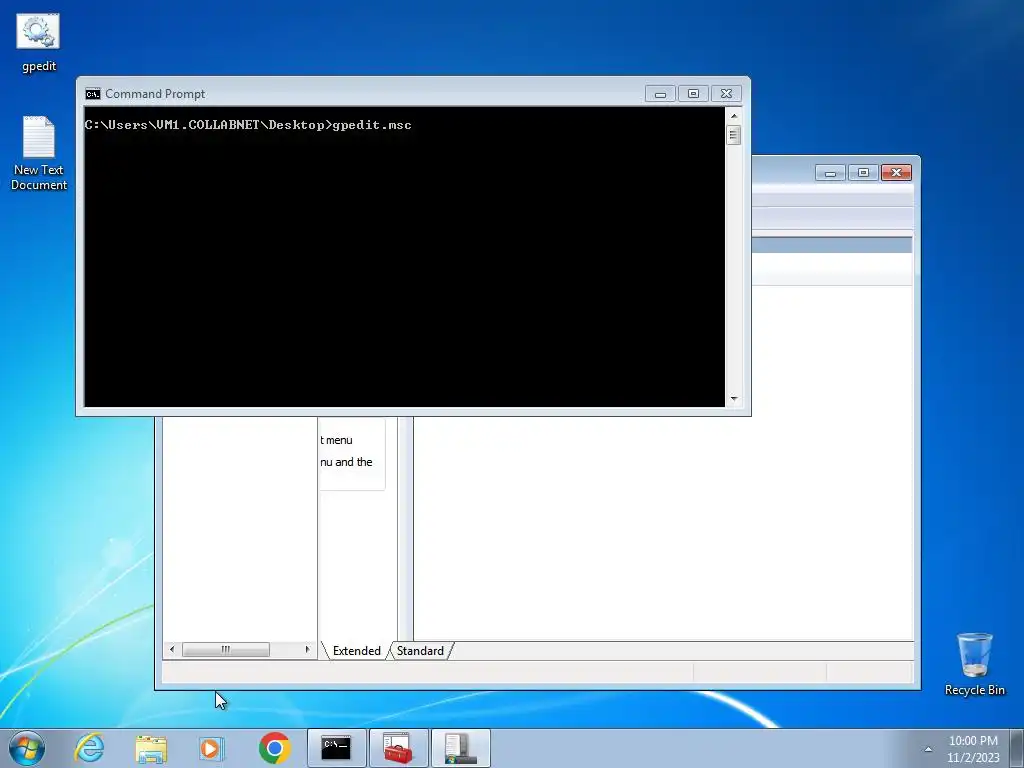
Task: Open the Recycle Bin icon
Action: [974, 664]
